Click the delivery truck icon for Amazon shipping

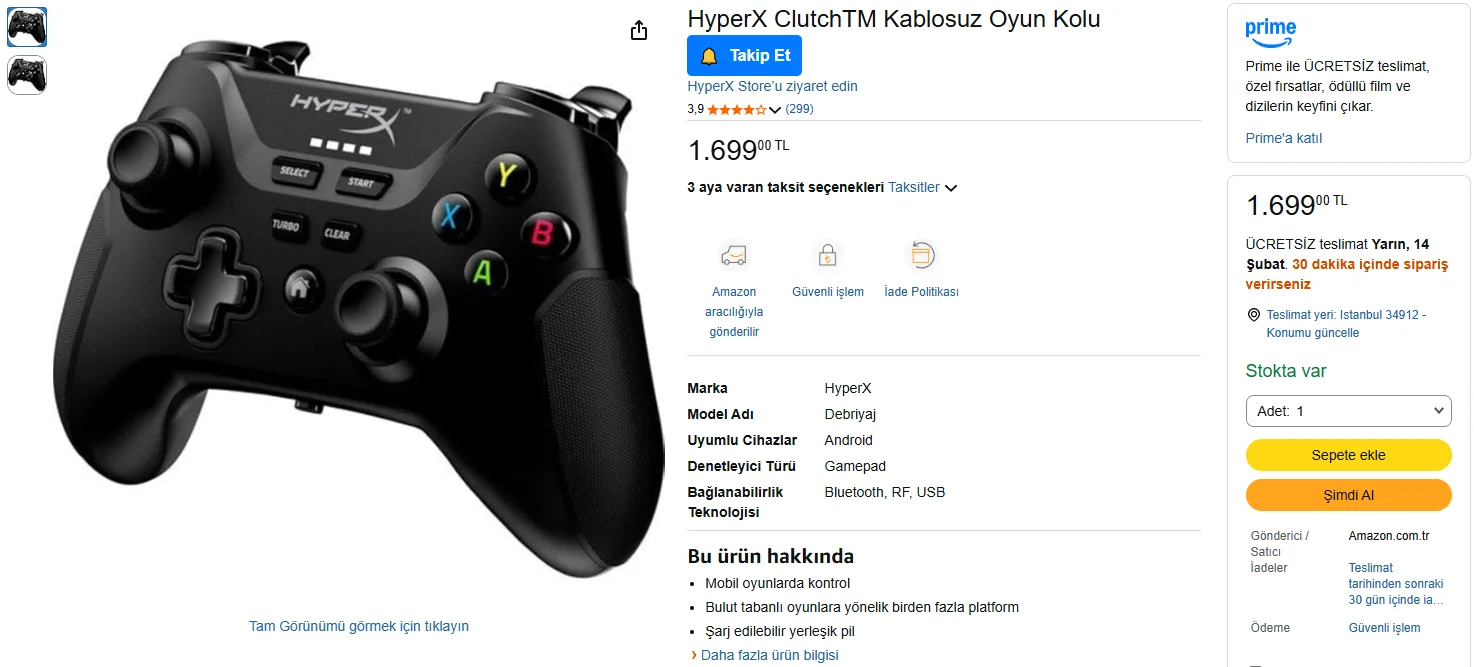pos(734,256)
